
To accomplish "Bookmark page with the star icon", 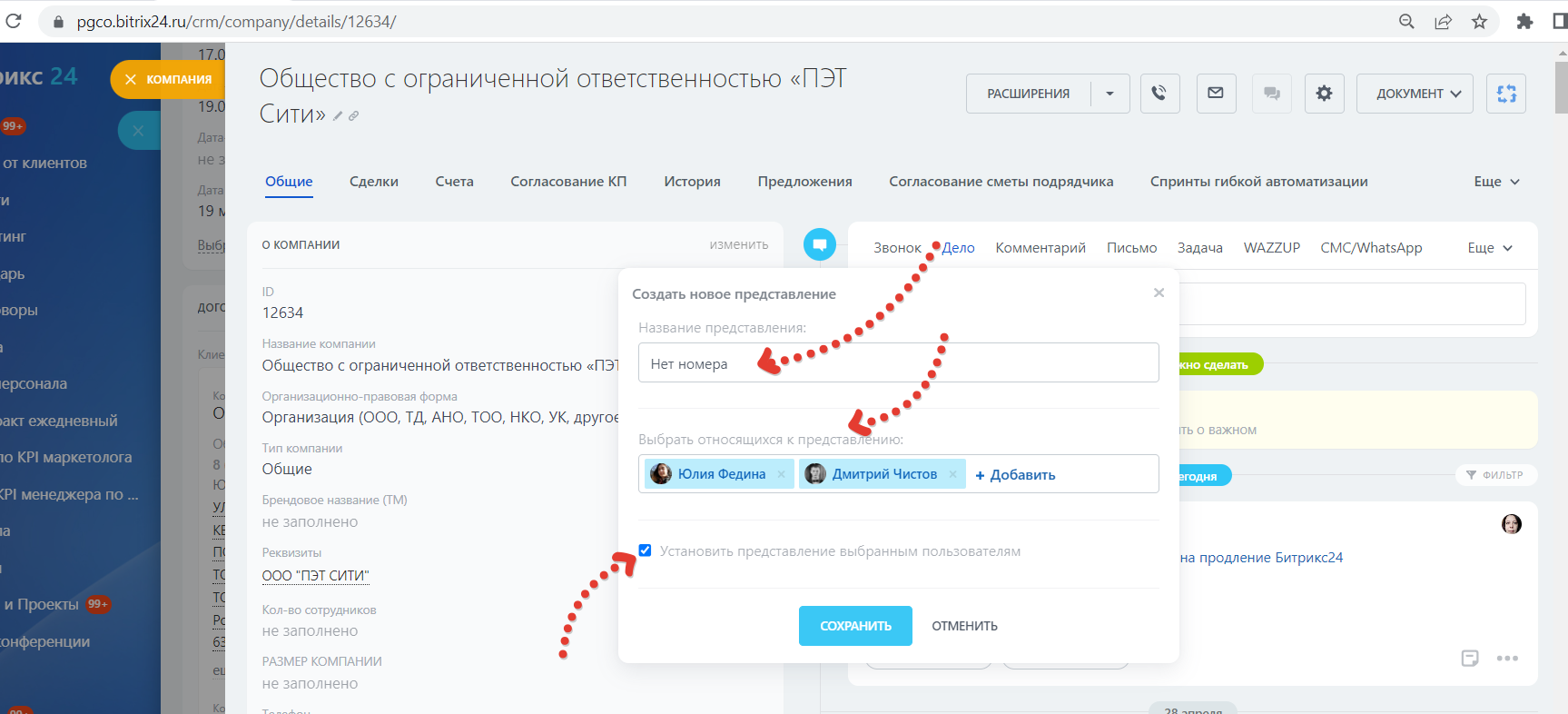I will 1479,22.
